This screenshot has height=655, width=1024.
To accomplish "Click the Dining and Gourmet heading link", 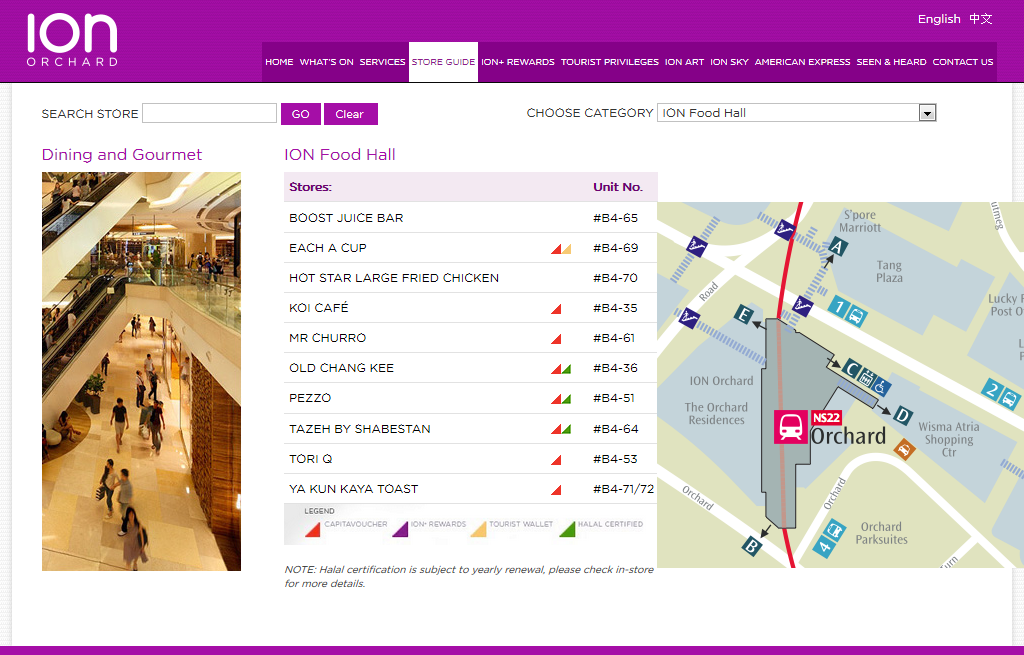I will (121, 155).
